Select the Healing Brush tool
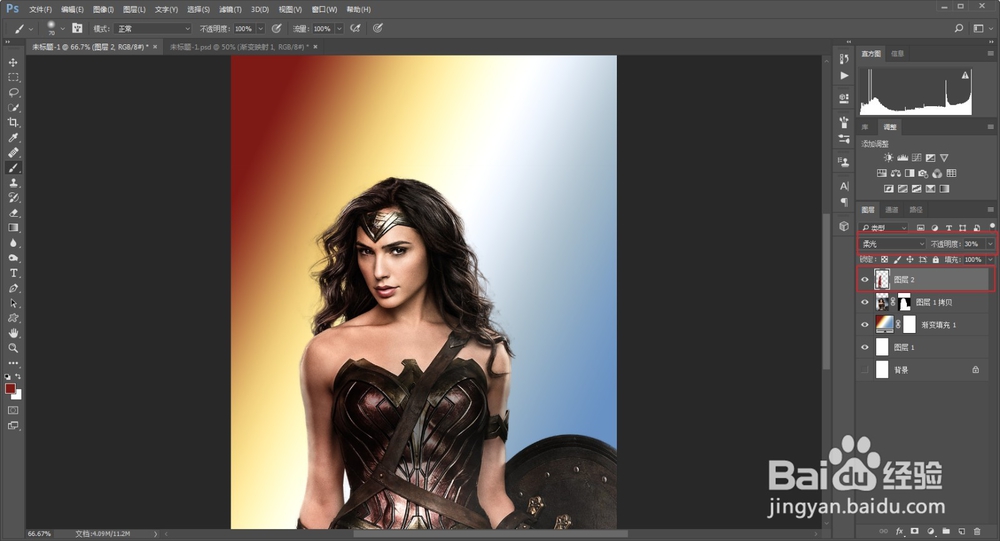 tap(13, 152)
